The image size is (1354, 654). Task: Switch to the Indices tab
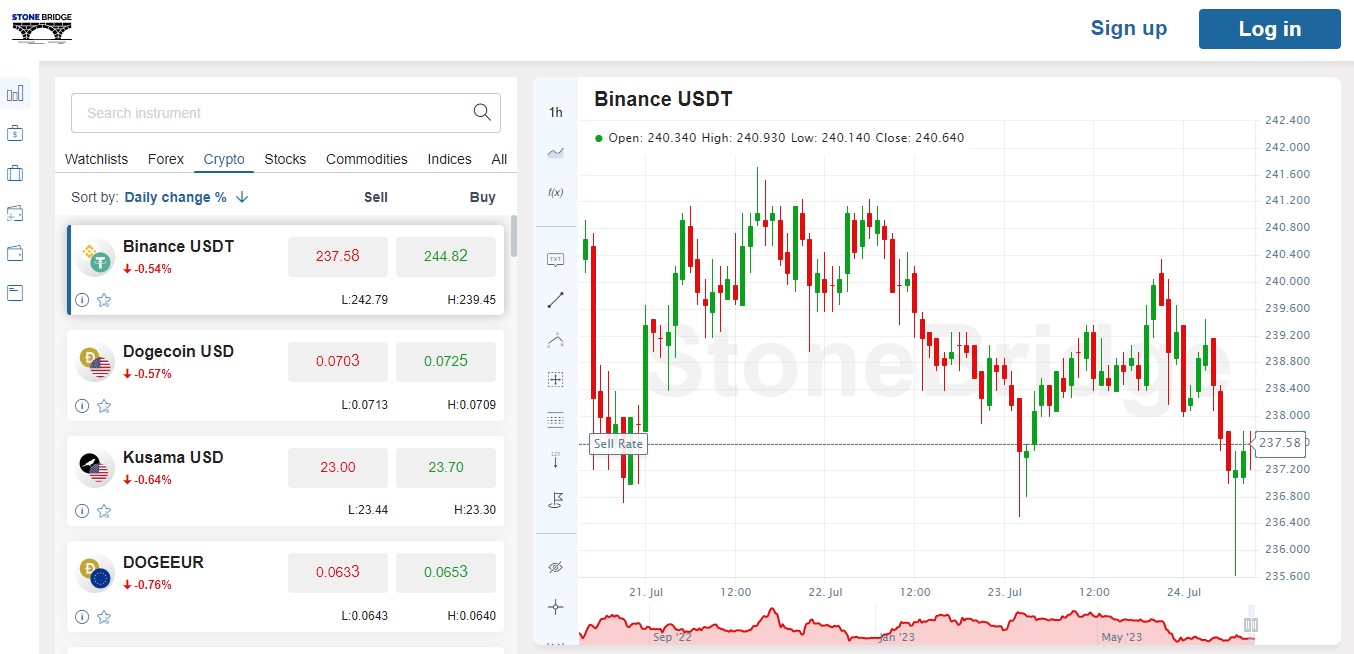tap(449, 159)
